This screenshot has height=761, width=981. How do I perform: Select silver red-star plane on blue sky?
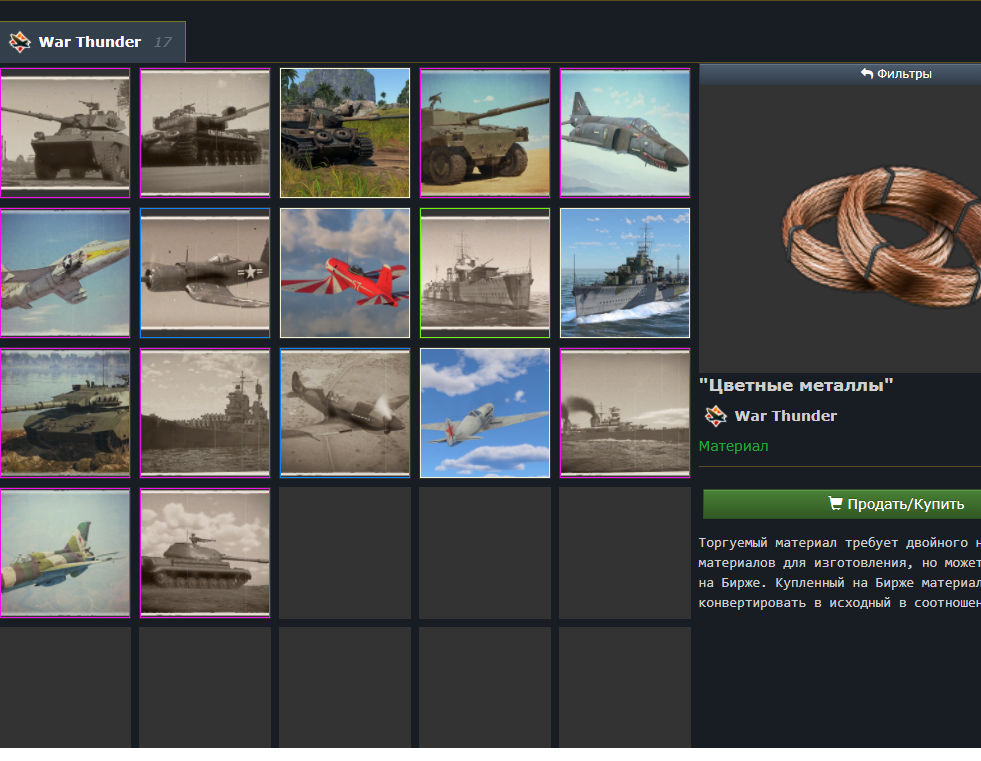485,413
